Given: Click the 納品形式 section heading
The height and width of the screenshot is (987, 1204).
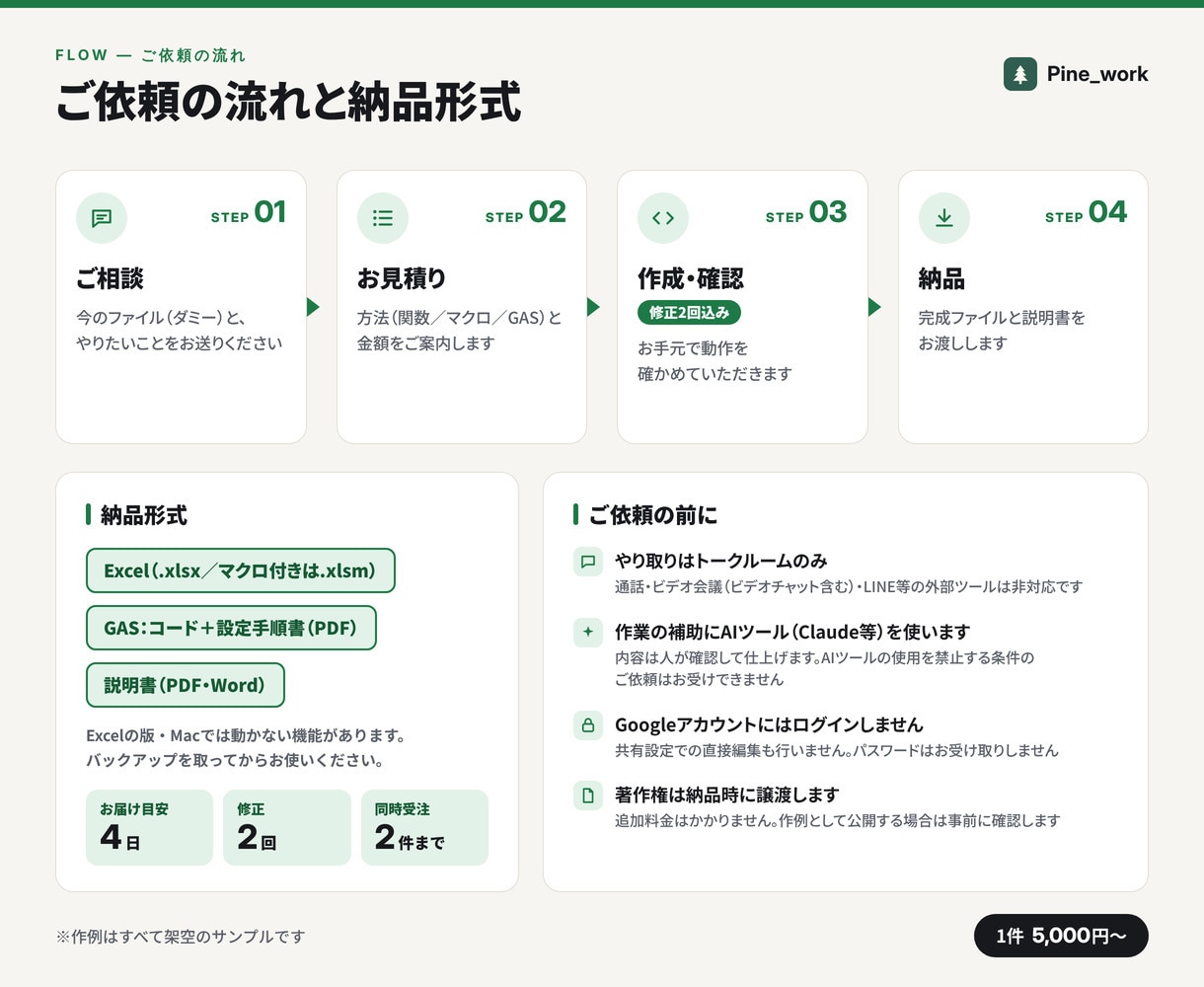Looking at the screenshot, I should pos(144,515).
